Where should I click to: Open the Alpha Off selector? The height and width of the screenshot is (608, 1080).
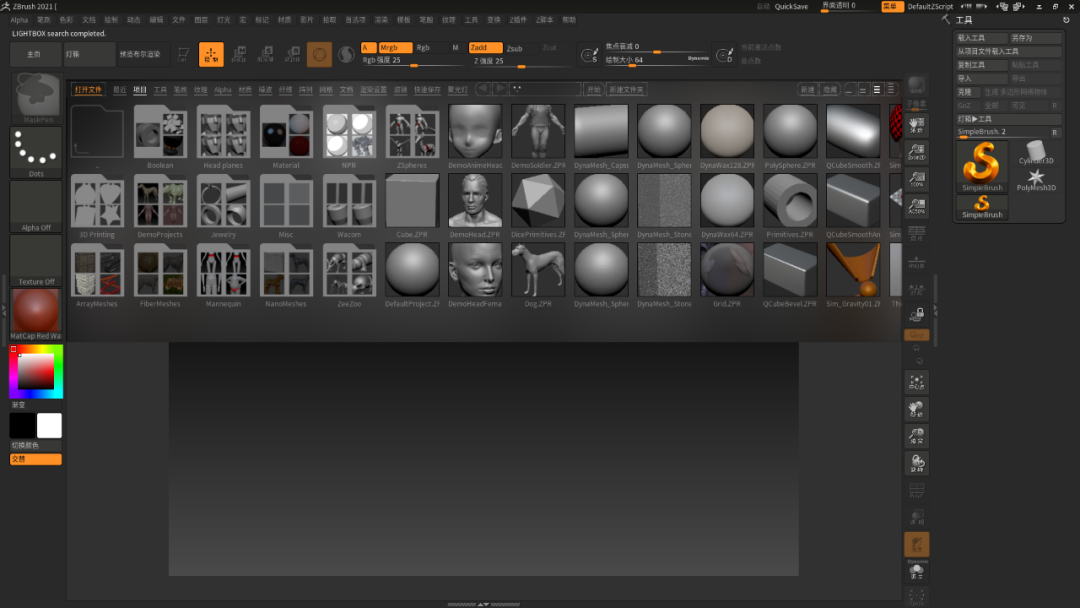pyautogui.click(x=36, y=207)
